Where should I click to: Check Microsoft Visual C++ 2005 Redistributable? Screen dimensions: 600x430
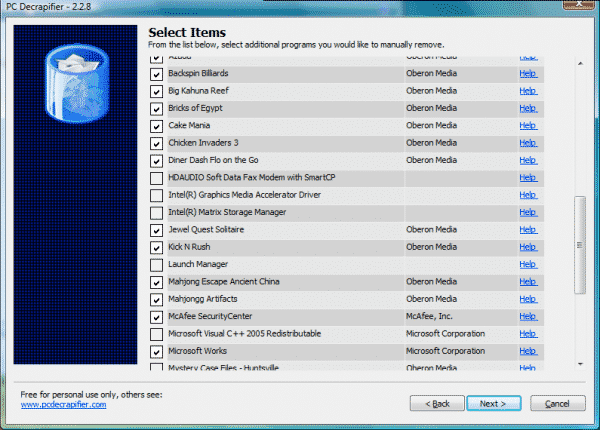point(156,334)
